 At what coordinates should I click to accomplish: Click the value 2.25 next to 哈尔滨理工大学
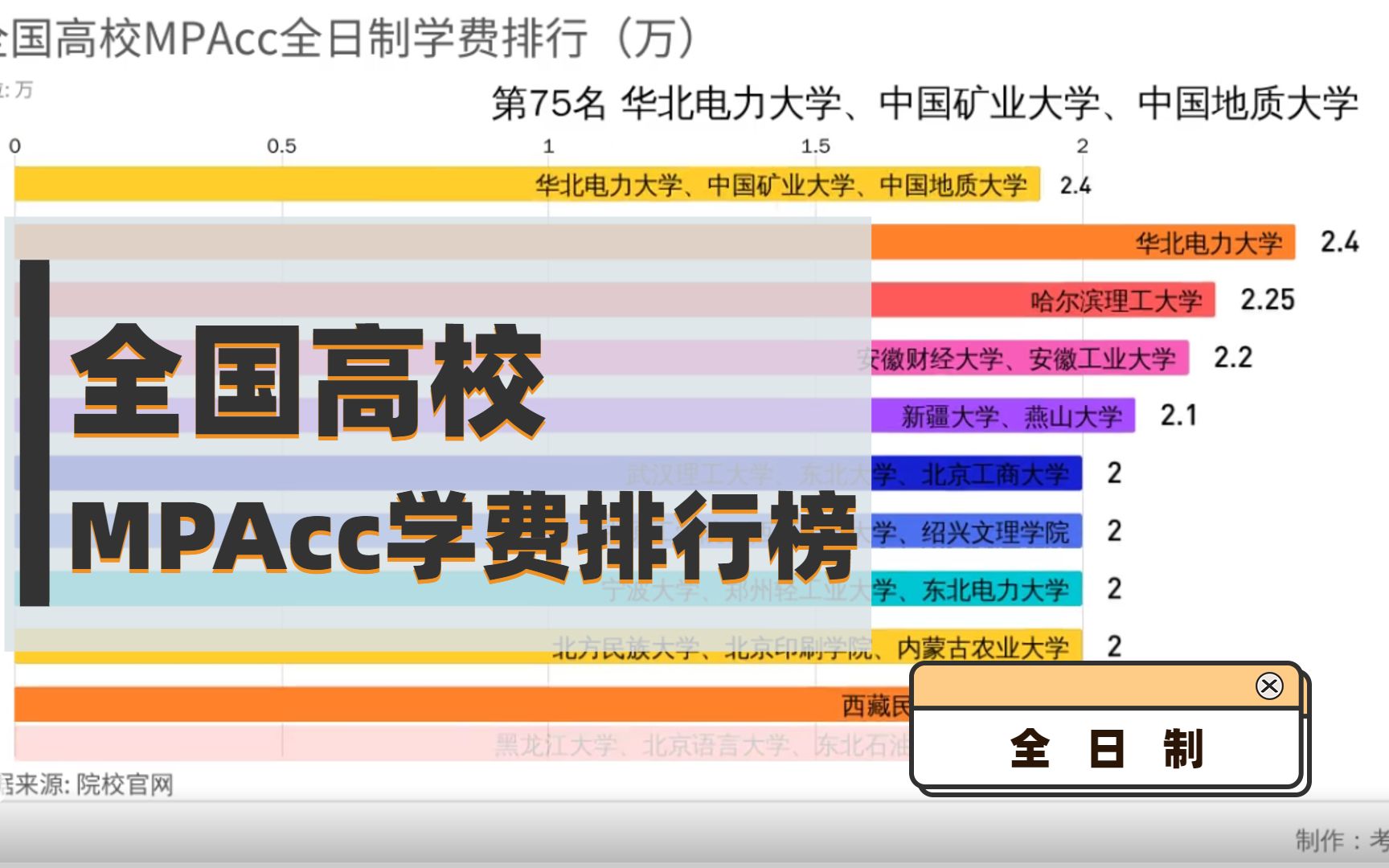(1268, 300)
